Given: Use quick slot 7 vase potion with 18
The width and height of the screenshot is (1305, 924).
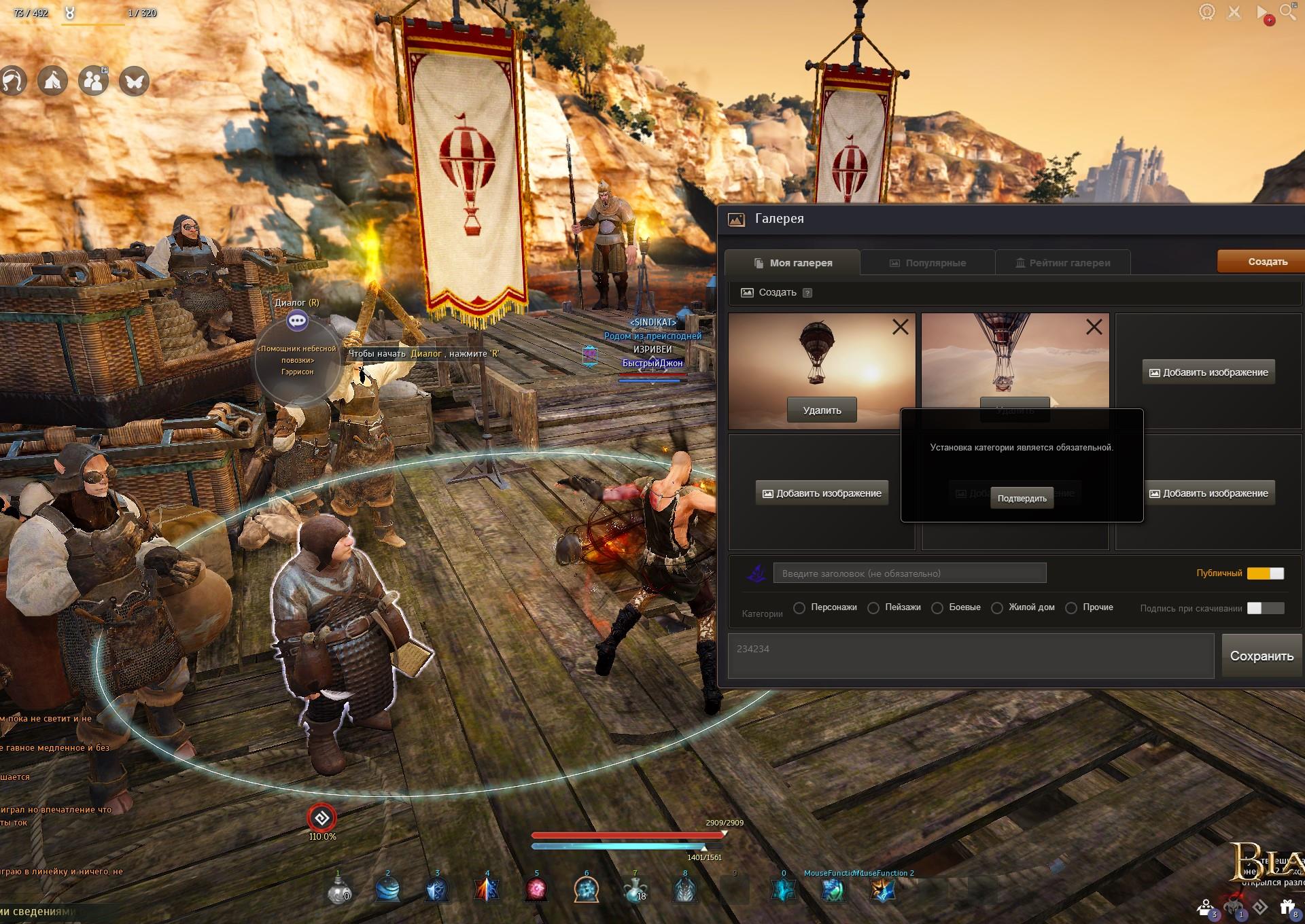Looking at the screenshot, I should tap(636, 889).
